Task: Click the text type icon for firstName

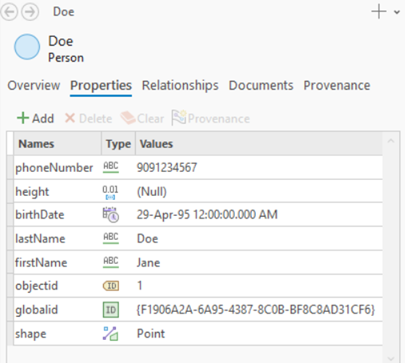Action: pos(111,262)
